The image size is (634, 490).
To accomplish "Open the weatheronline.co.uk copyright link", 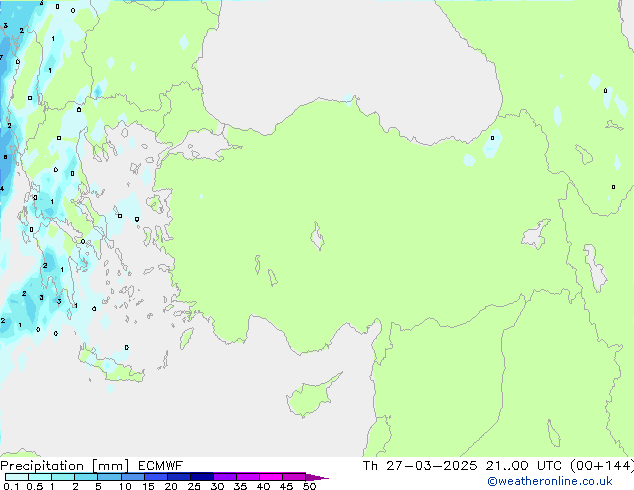I will click(x=550, y=481).
